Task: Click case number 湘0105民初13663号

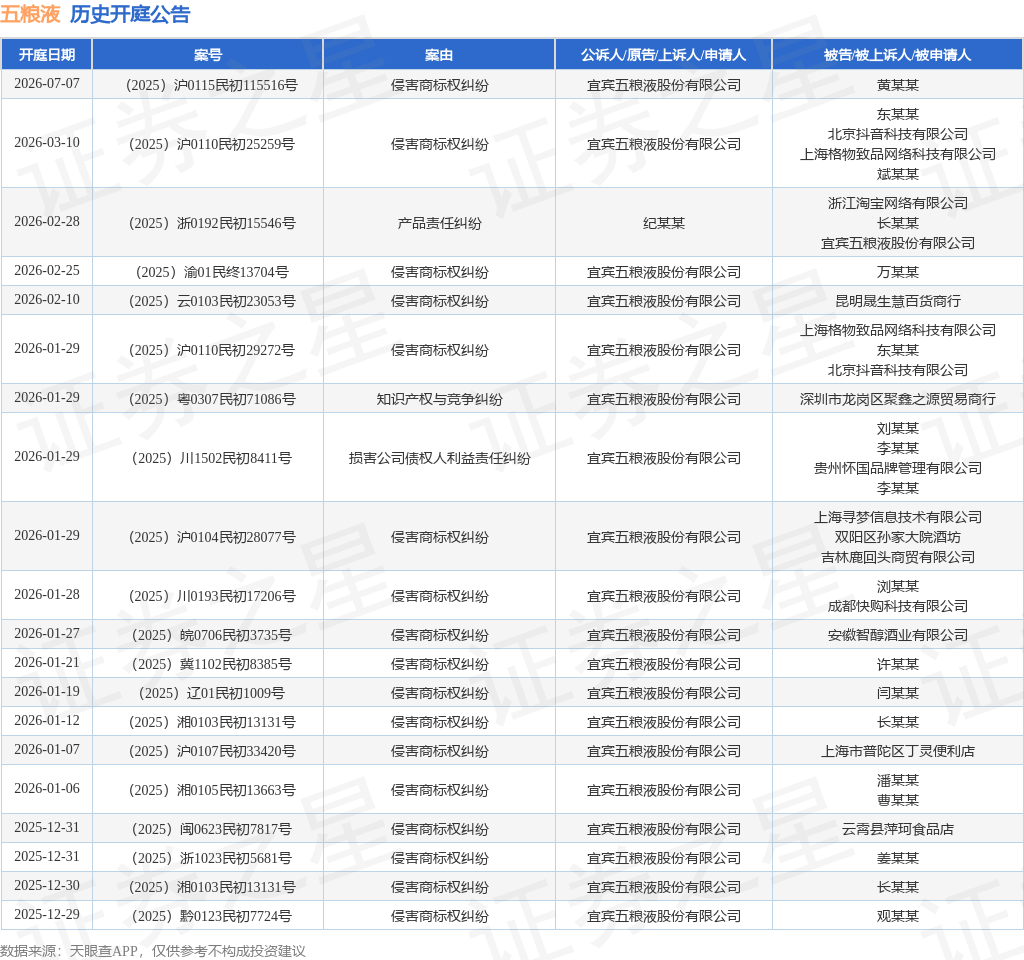Action: [x=212, y=790]
